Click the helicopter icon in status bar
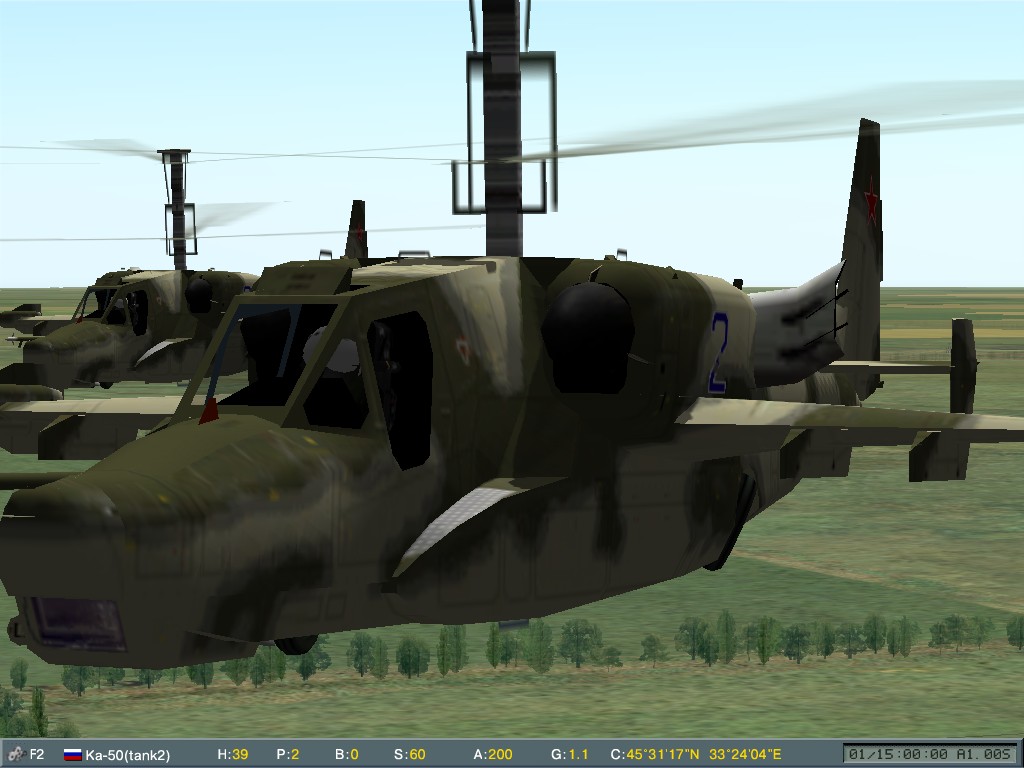 (15, 754)
